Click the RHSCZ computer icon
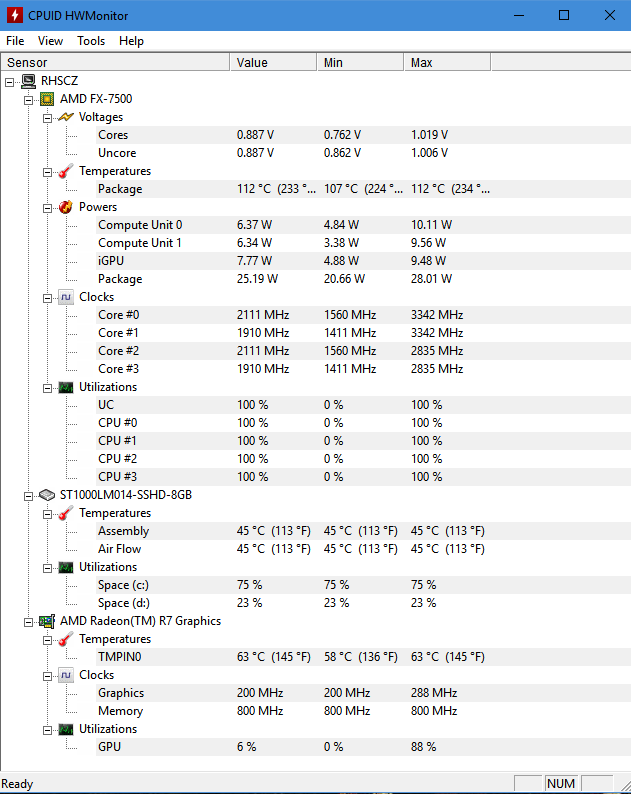The width and height of the screenshot is (631, 794). 28,81
